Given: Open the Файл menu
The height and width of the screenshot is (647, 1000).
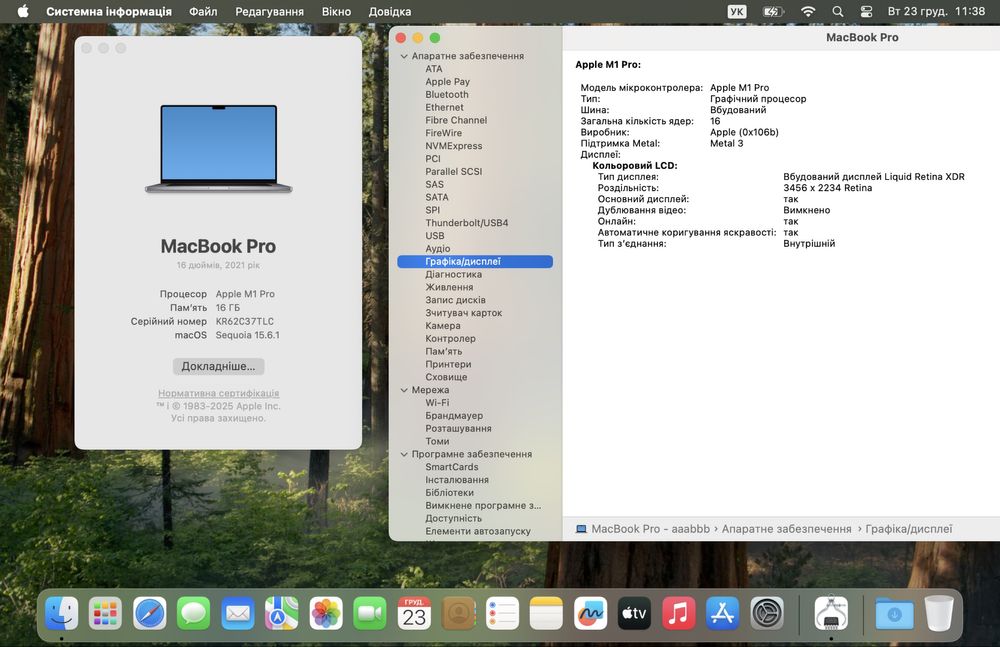Looking at the screenshot, I should pos(203,11).
